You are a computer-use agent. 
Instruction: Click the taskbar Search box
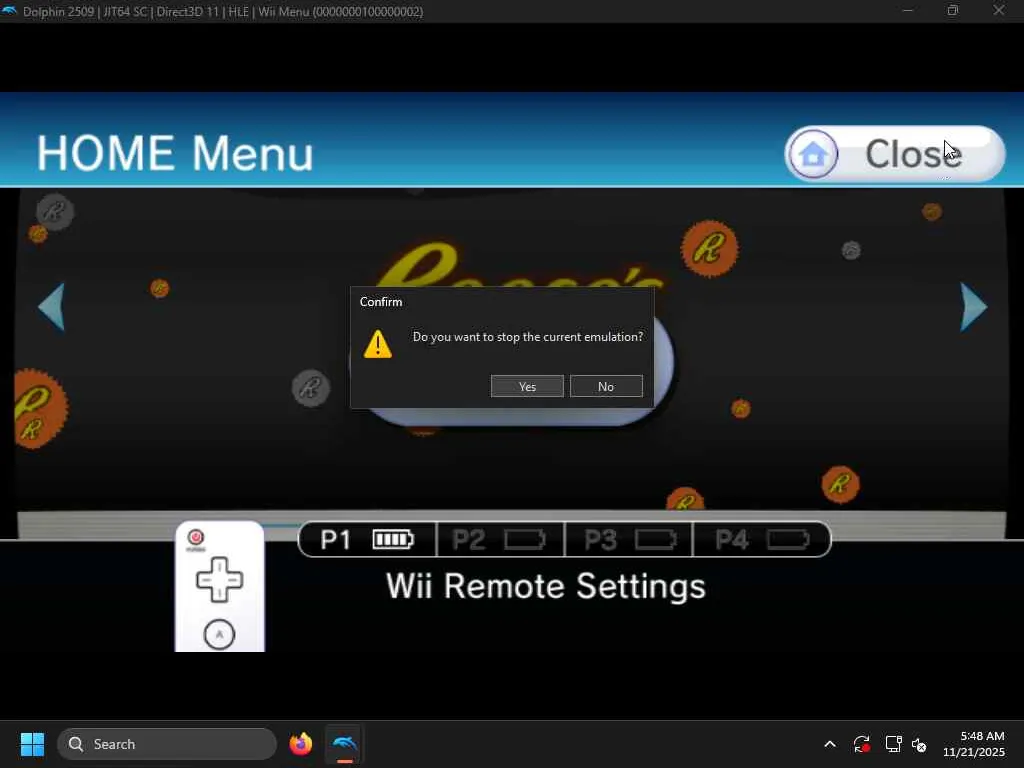tap(167, 744)
